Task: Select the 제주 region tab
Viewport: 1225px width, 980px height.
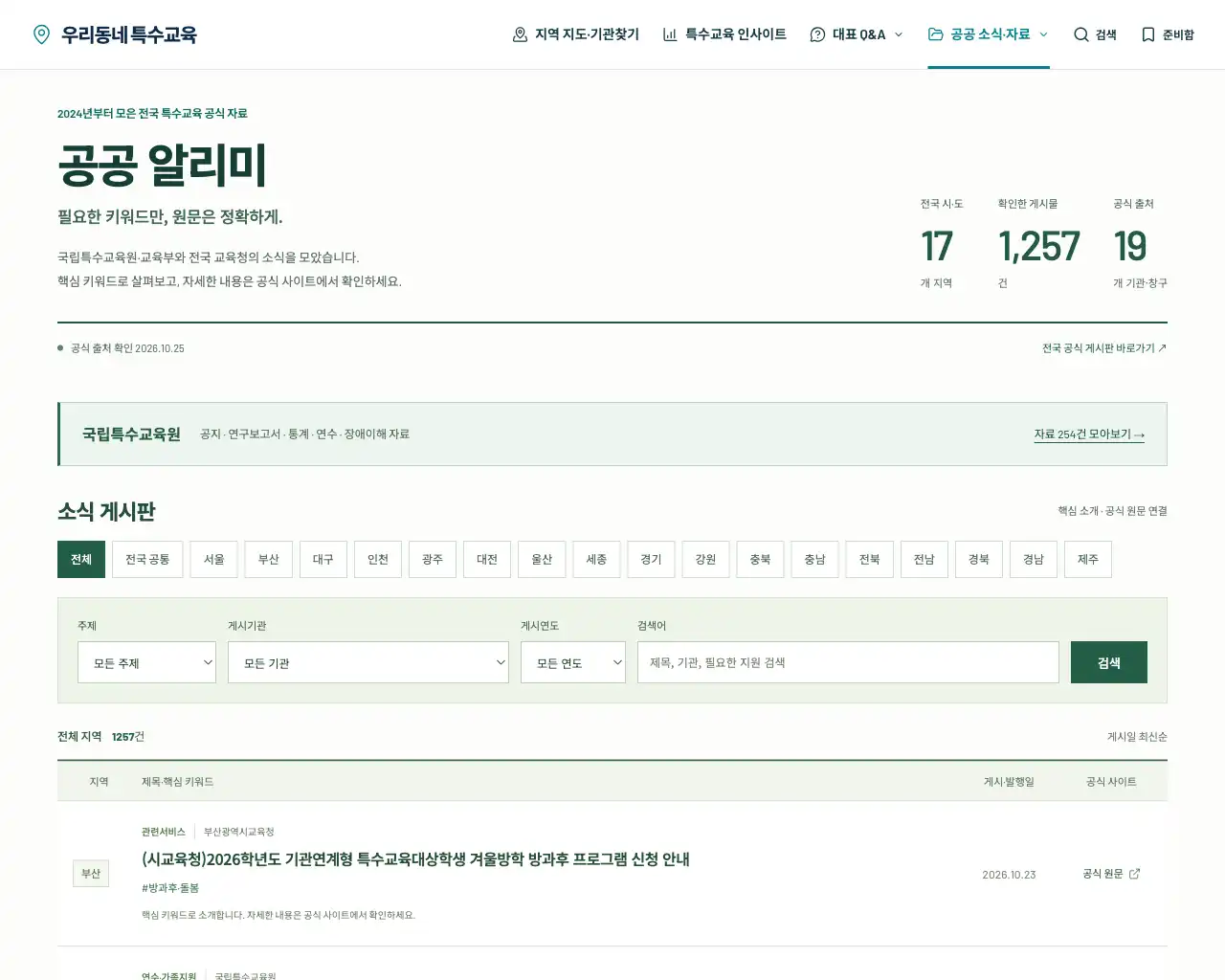Action: 1088,559
